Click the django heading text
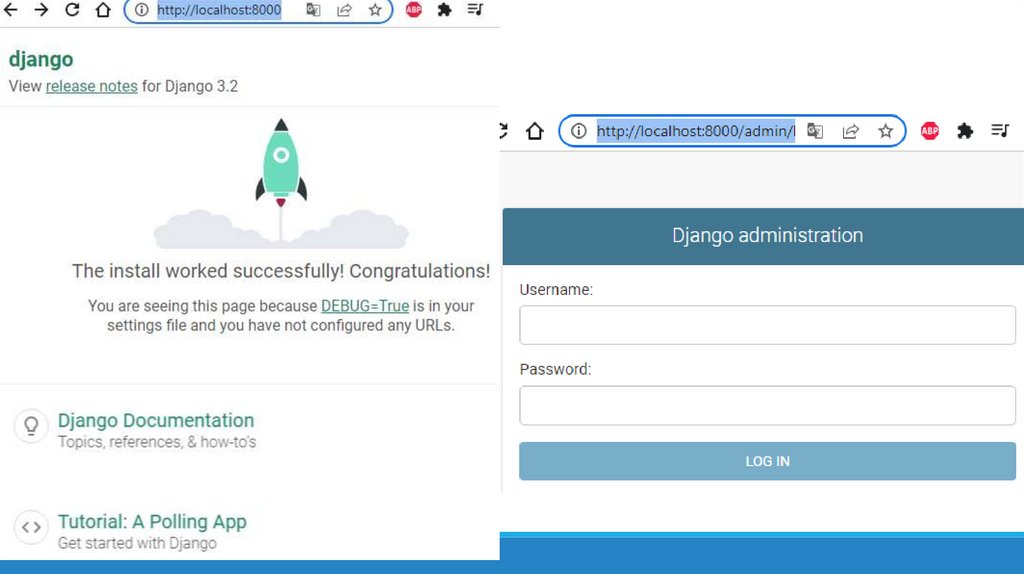 40,59
